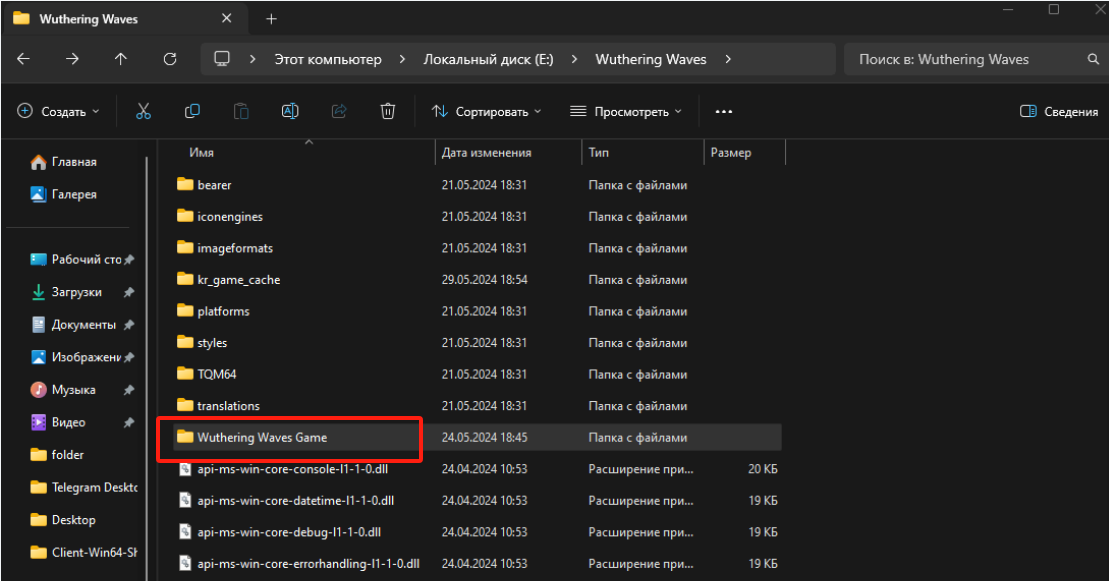Click Локальный диск (E:) breadcrumb
1109x581 pixels.
click(488, 59)
